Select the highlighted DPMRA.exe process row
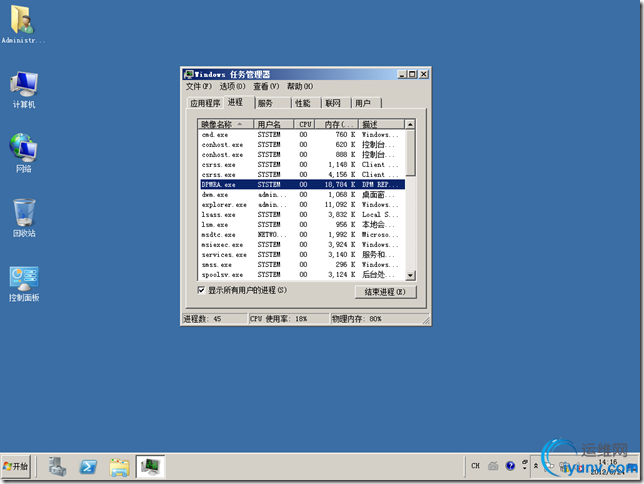 click(x=302, y=184)
